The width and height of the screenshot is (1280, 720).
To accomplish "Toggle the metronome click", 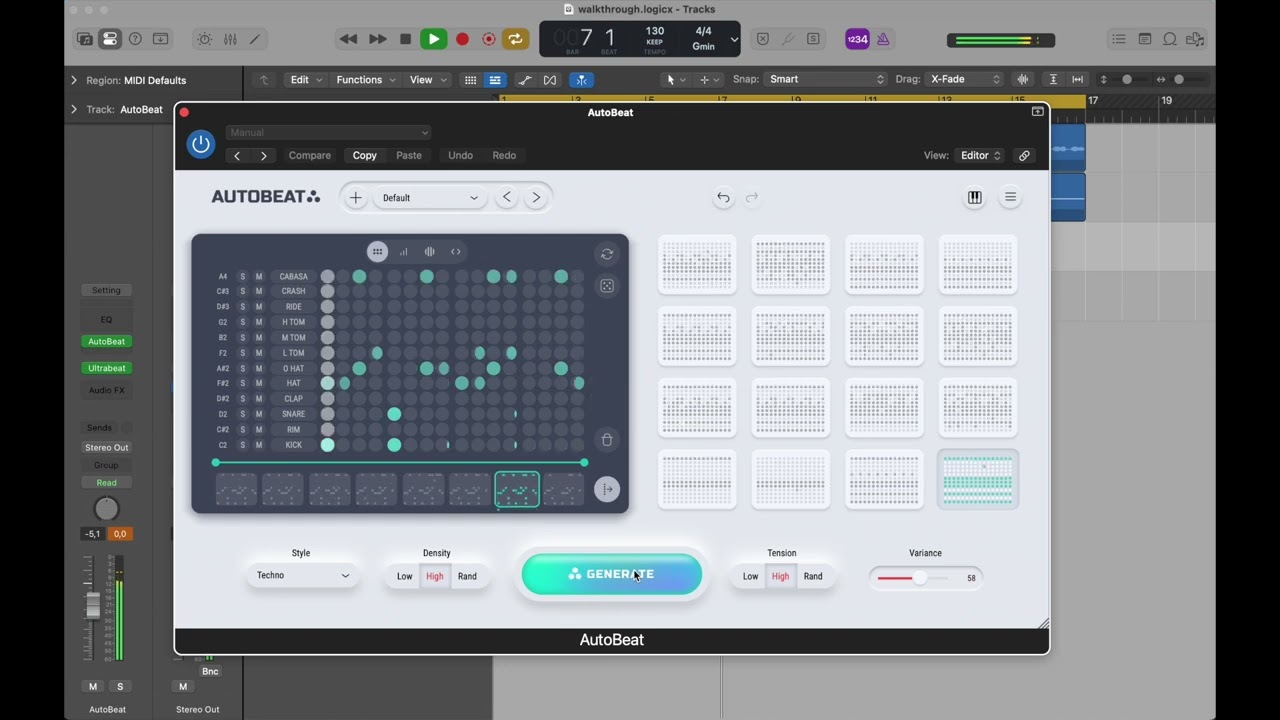I will click(883, 39).
